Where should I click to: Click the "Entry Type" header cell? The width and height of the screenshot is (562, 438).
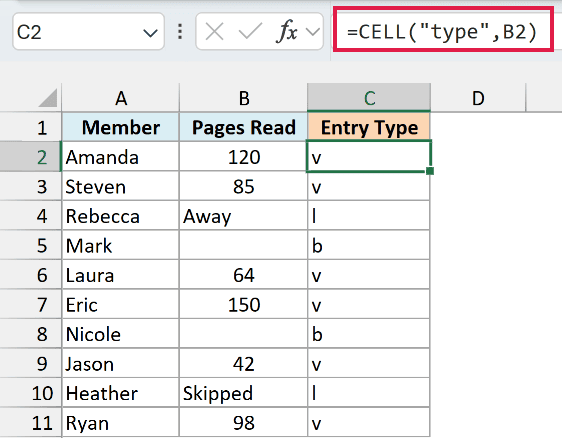(369, 127)
